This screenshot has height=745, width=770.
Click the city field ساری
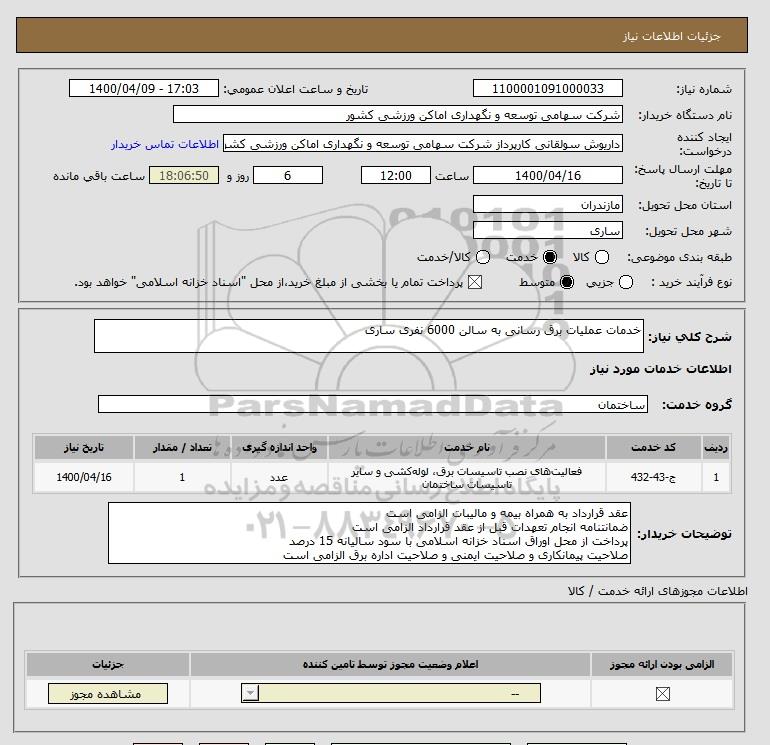(x=548, y=230)
